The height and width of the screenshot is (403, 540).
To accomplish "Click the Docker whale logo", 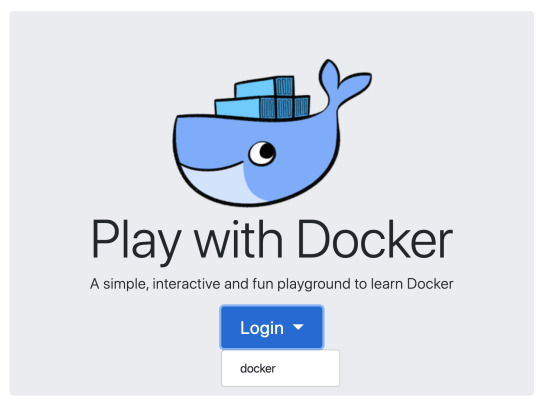I will (272, 133).
